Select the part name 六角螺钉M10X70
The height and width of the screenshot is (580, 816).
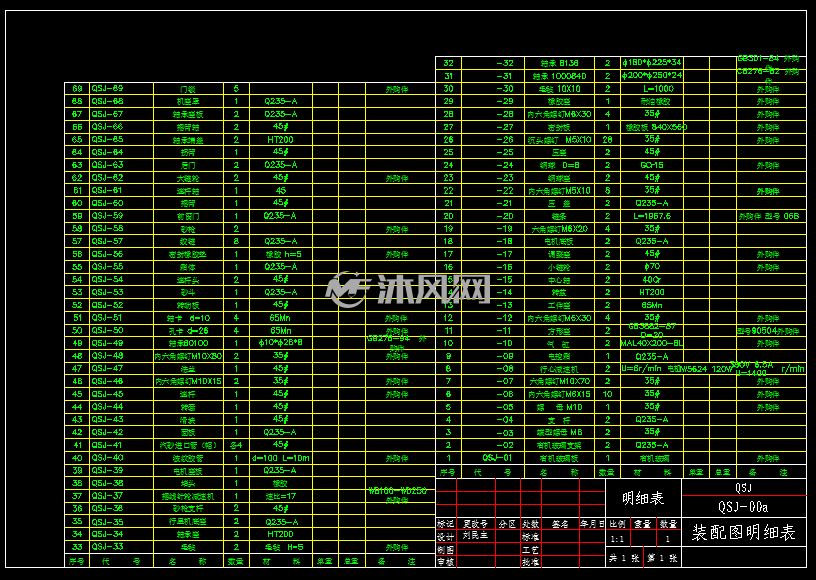point(559,381)
